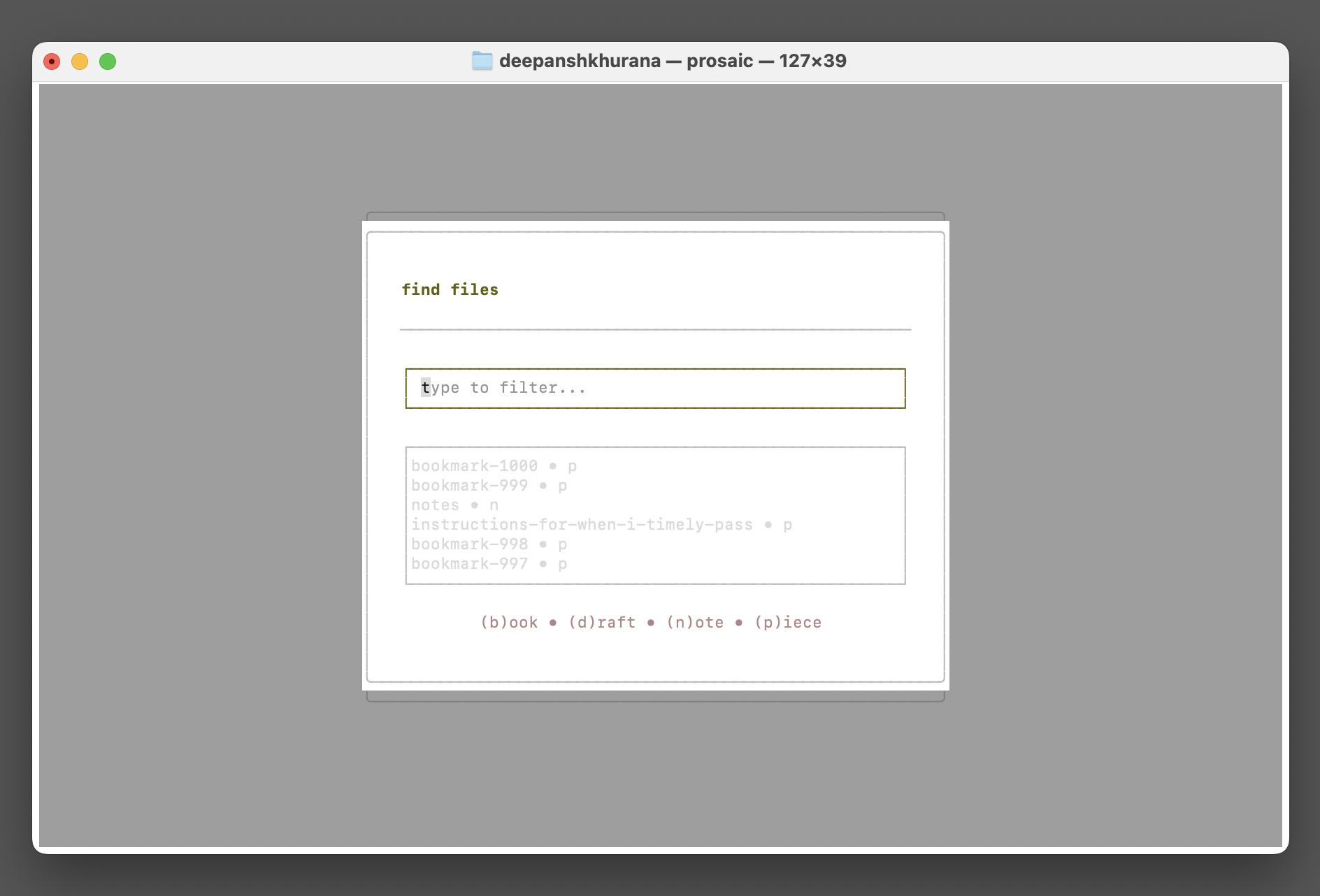Screen dimensions: 1320x896
Task: Select the bookmark-998 file entry
Action: pos(470,544)
